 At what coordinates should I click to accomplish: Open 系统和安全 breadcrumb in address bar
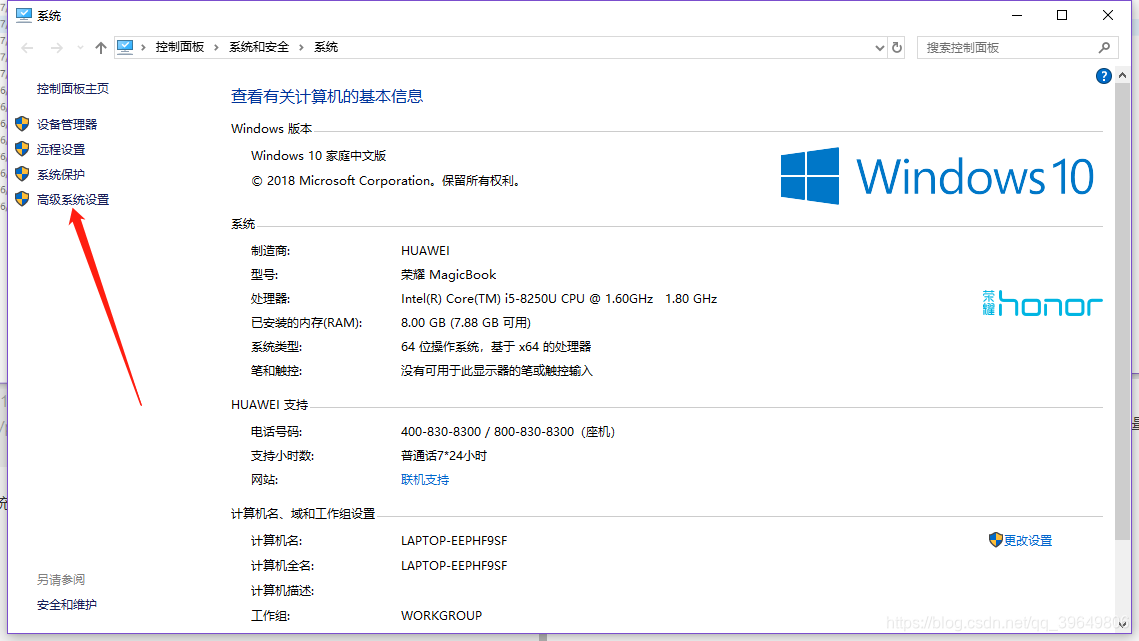tap(259, 47)
